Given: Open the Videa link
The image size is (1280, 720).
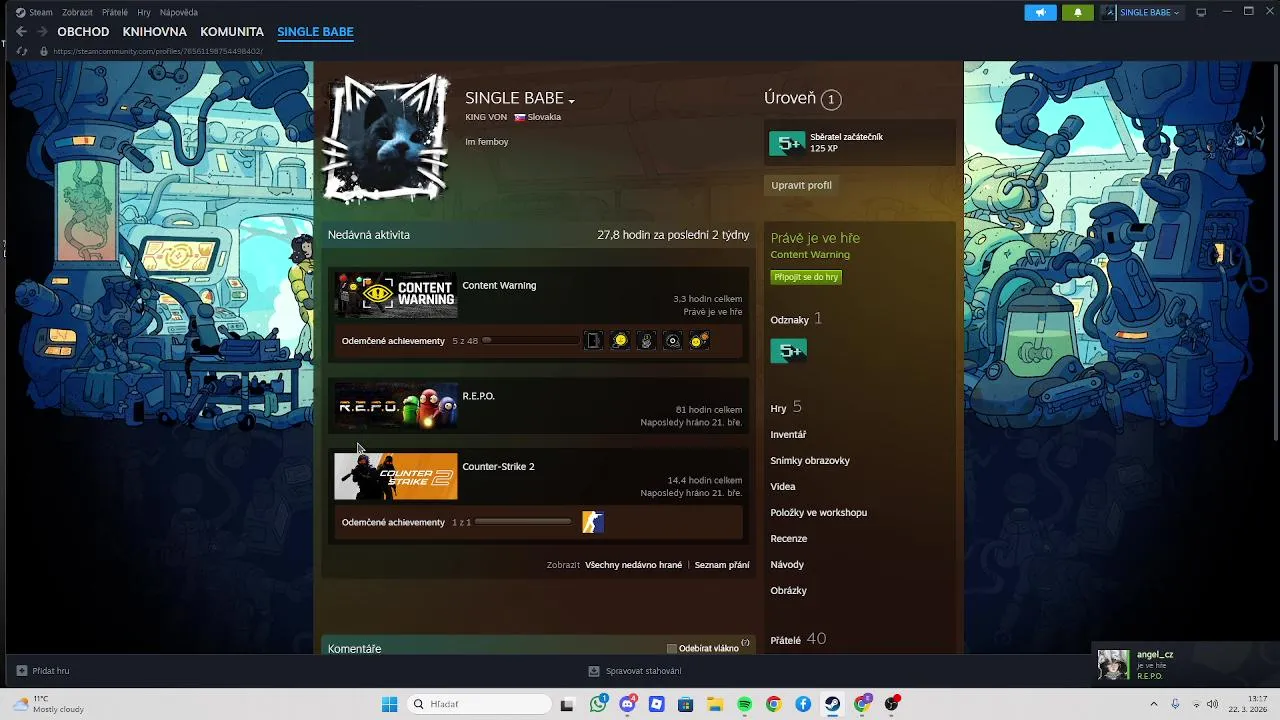Looking at the screenshot, I should 783,487.
